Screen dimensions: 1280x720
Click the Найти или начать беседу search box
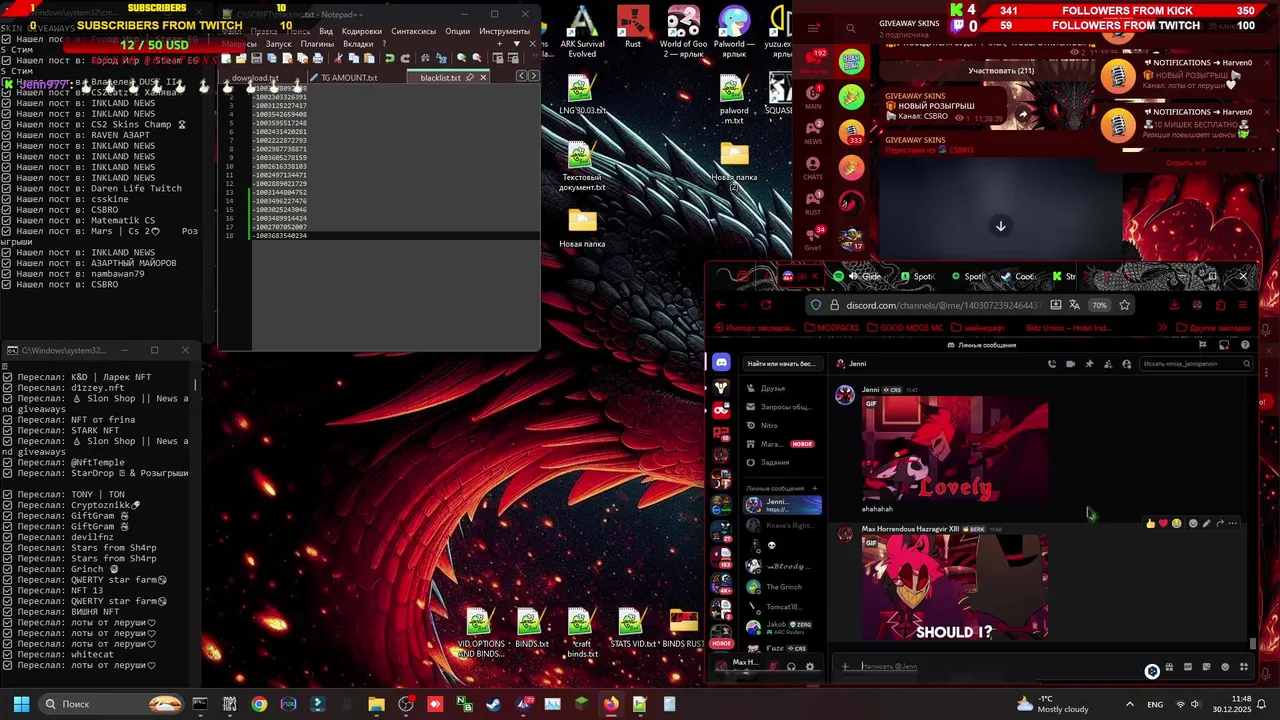[x=783, y=363]
